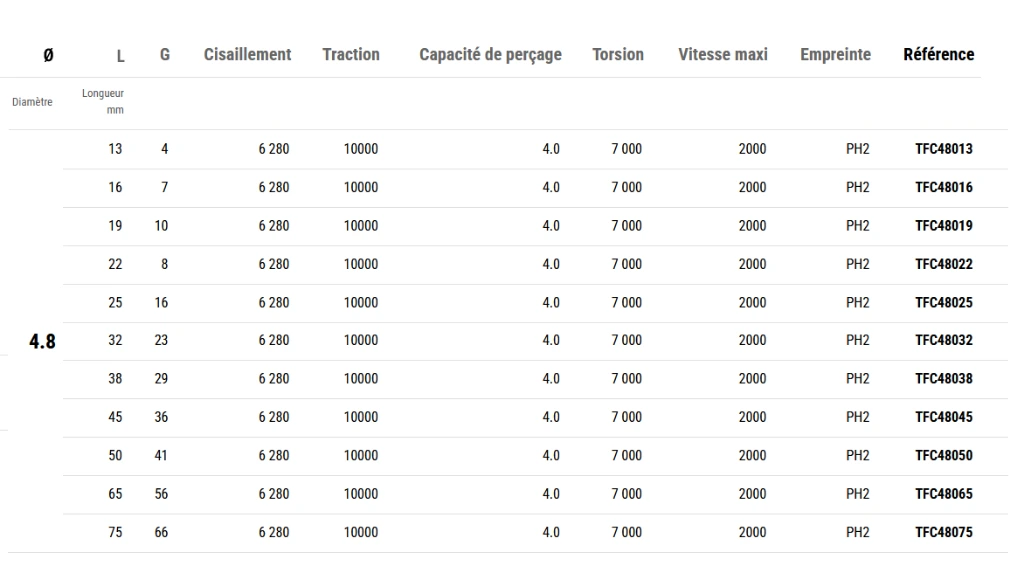Select reference TFC48065
Viewport: 1024px width, 566px height.
(944, 494)
